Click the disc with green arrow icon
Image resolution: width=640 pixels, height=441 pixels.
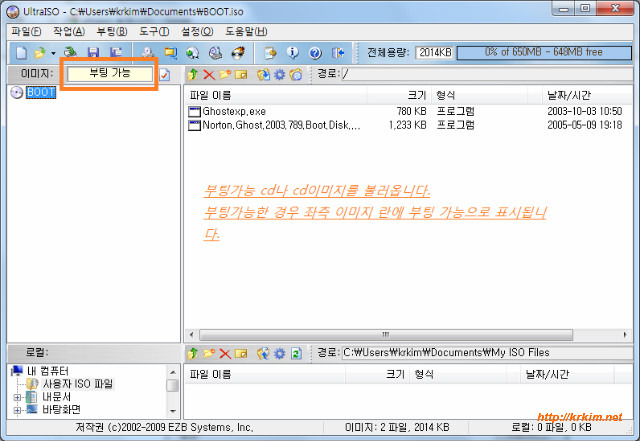pos(193,53)
